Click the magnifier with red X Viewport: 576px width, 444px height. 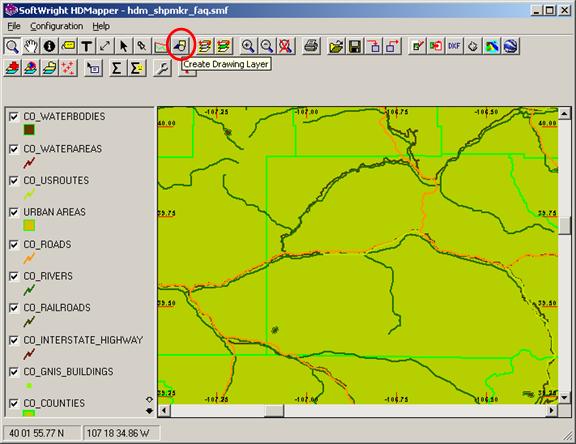[x=285, y=46]
